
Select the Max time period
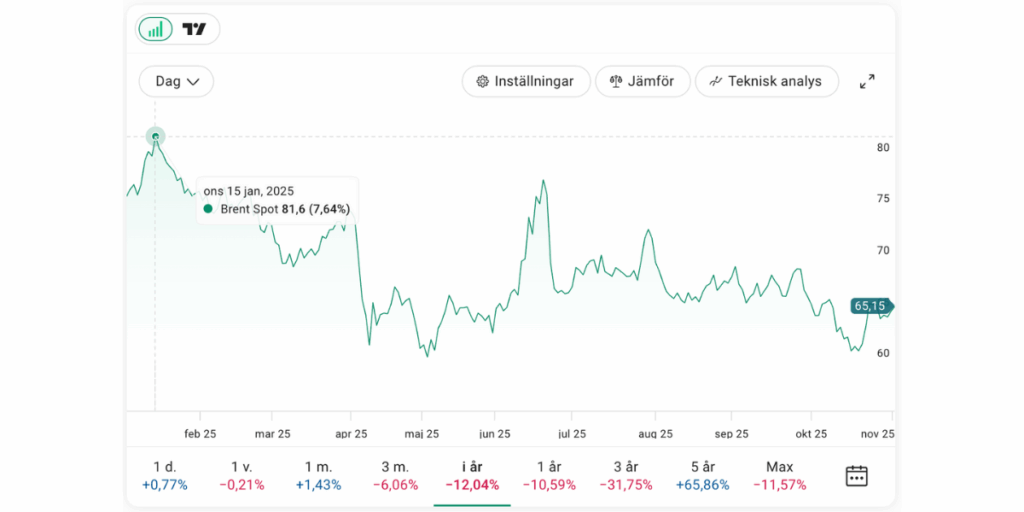pos(779,476)
